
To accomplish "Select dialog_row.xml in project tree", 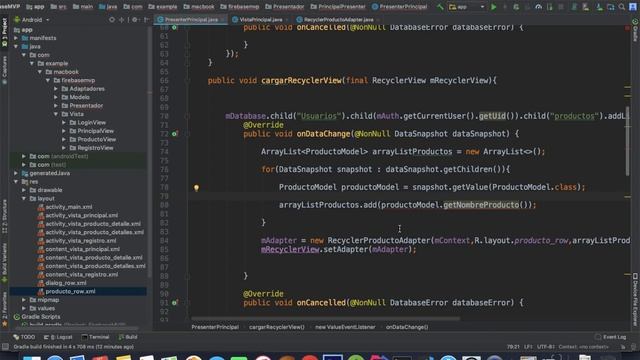I will [66, 283].
